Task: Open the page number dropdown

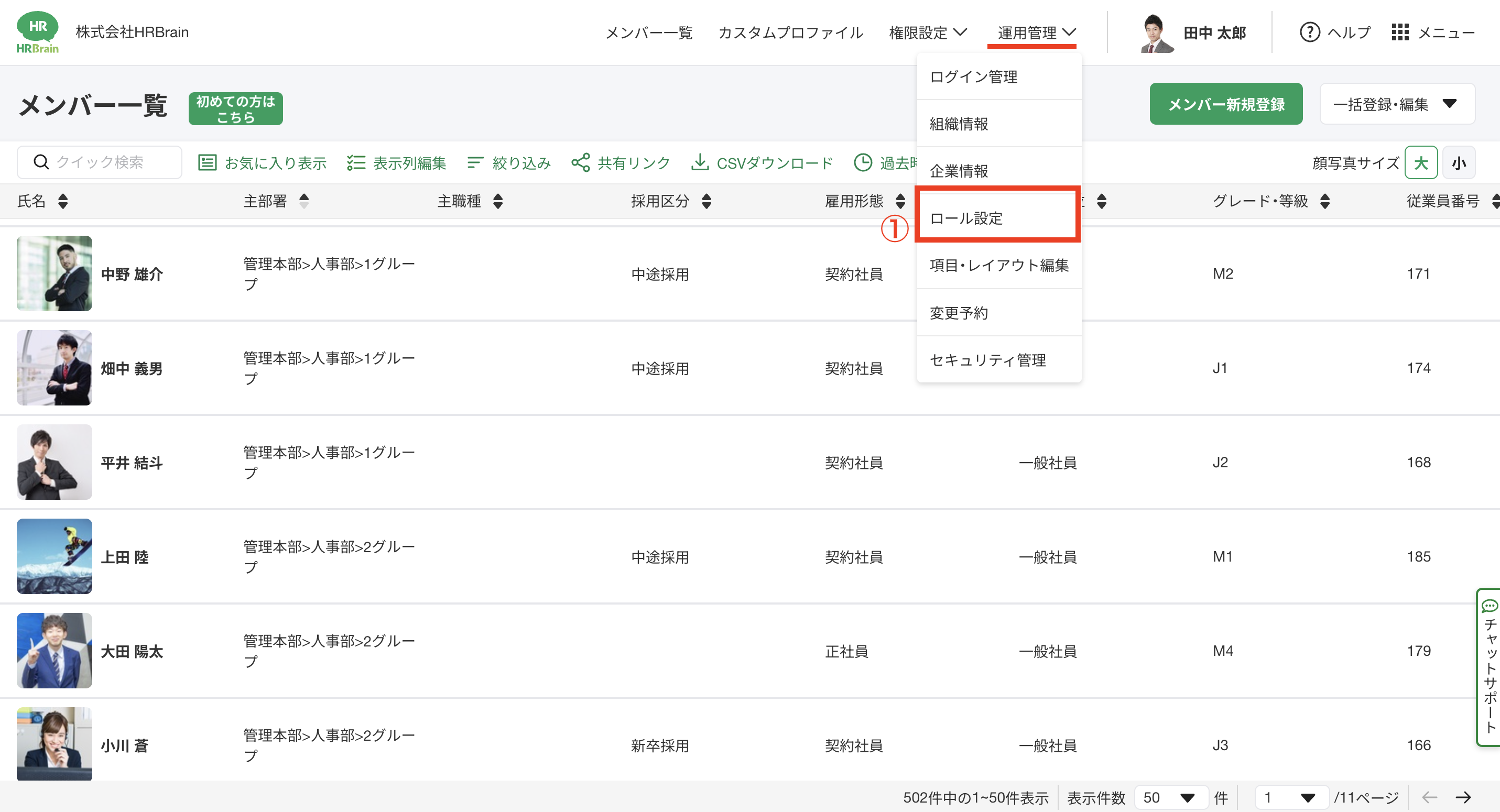Action: click(1291, 797)
